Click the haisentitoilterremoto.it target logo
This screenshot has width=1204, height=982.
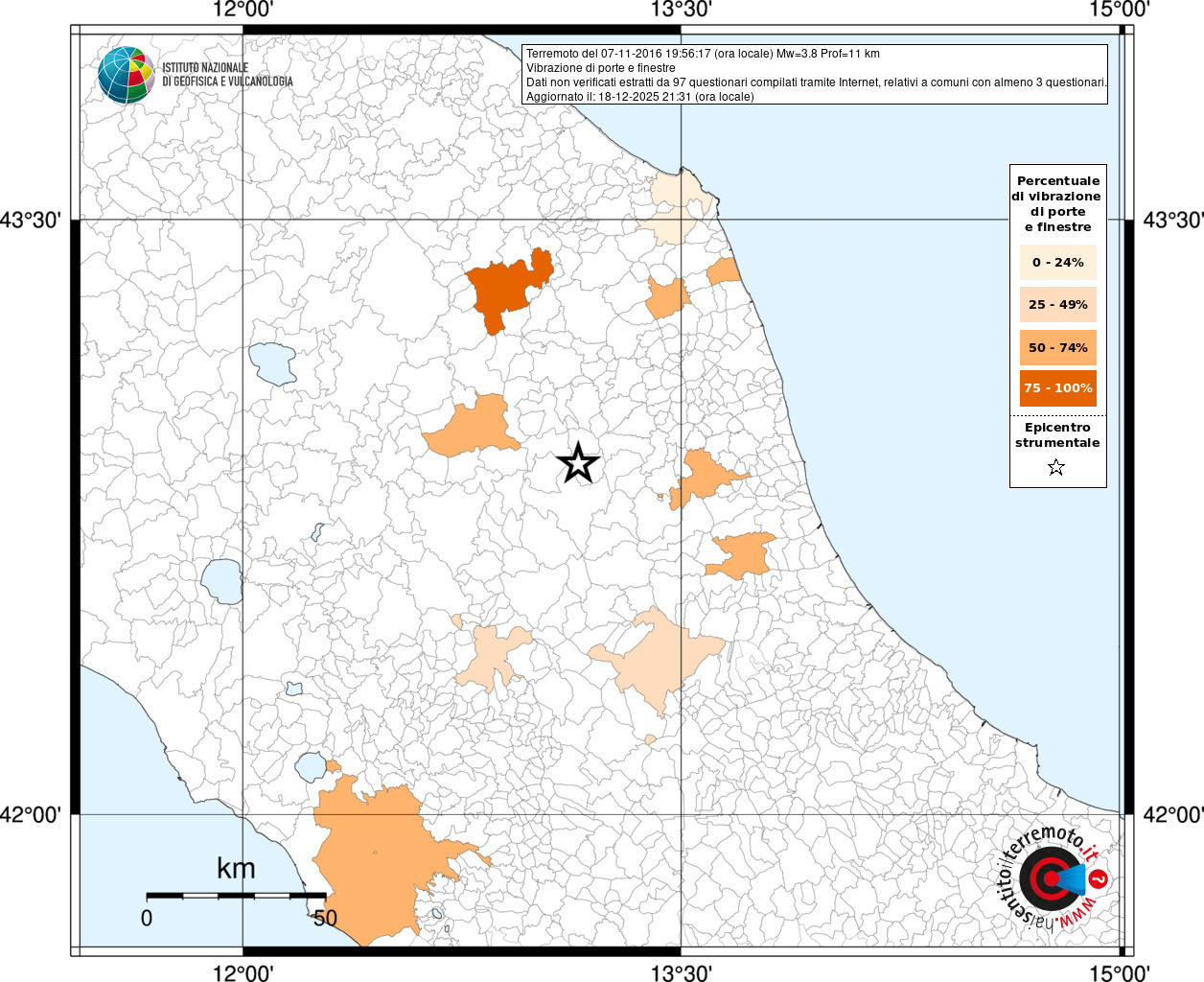click(1053, 879)
